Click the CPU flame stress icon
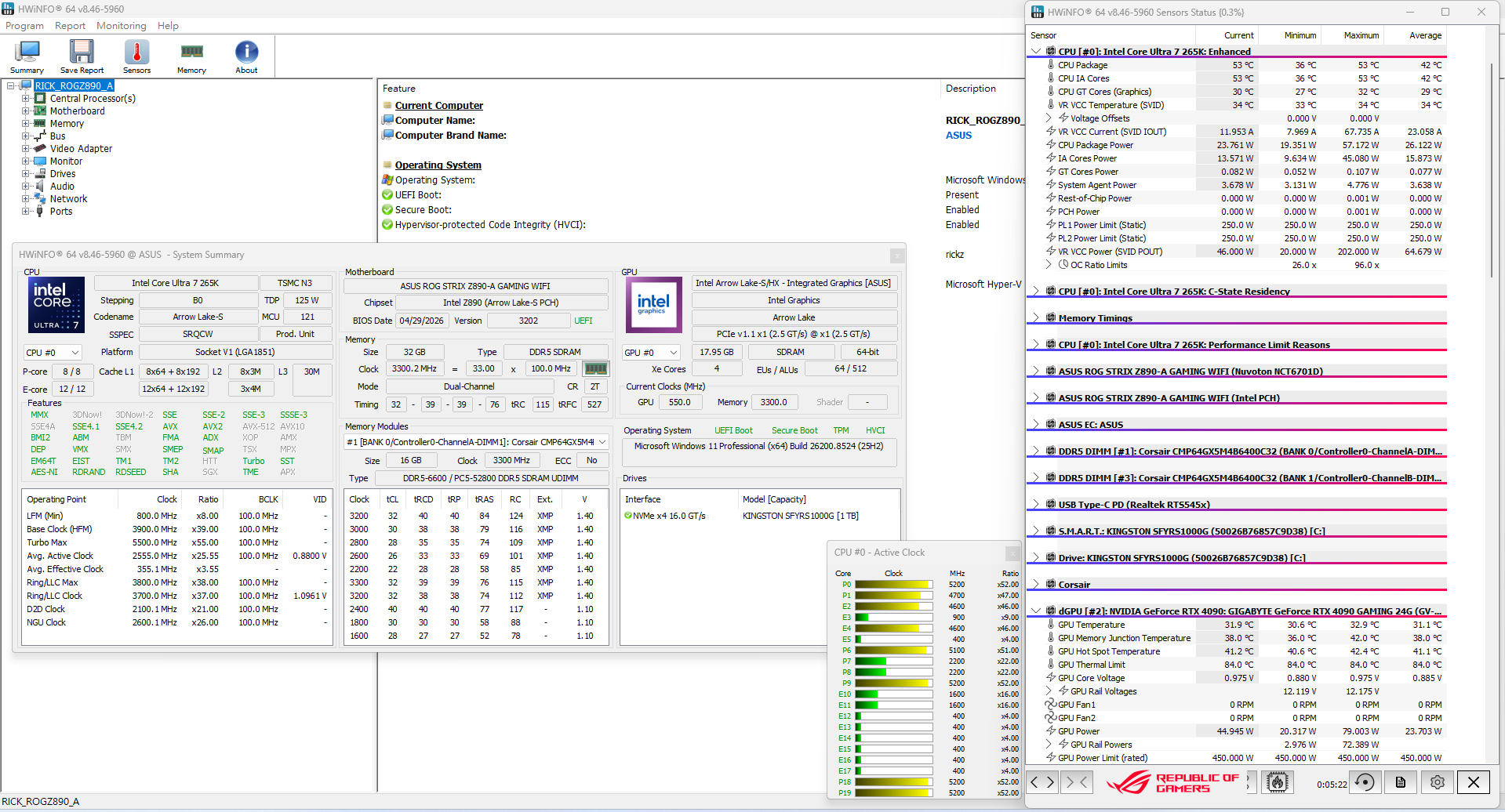The image size is (1505, 812). coord(1278,782)
